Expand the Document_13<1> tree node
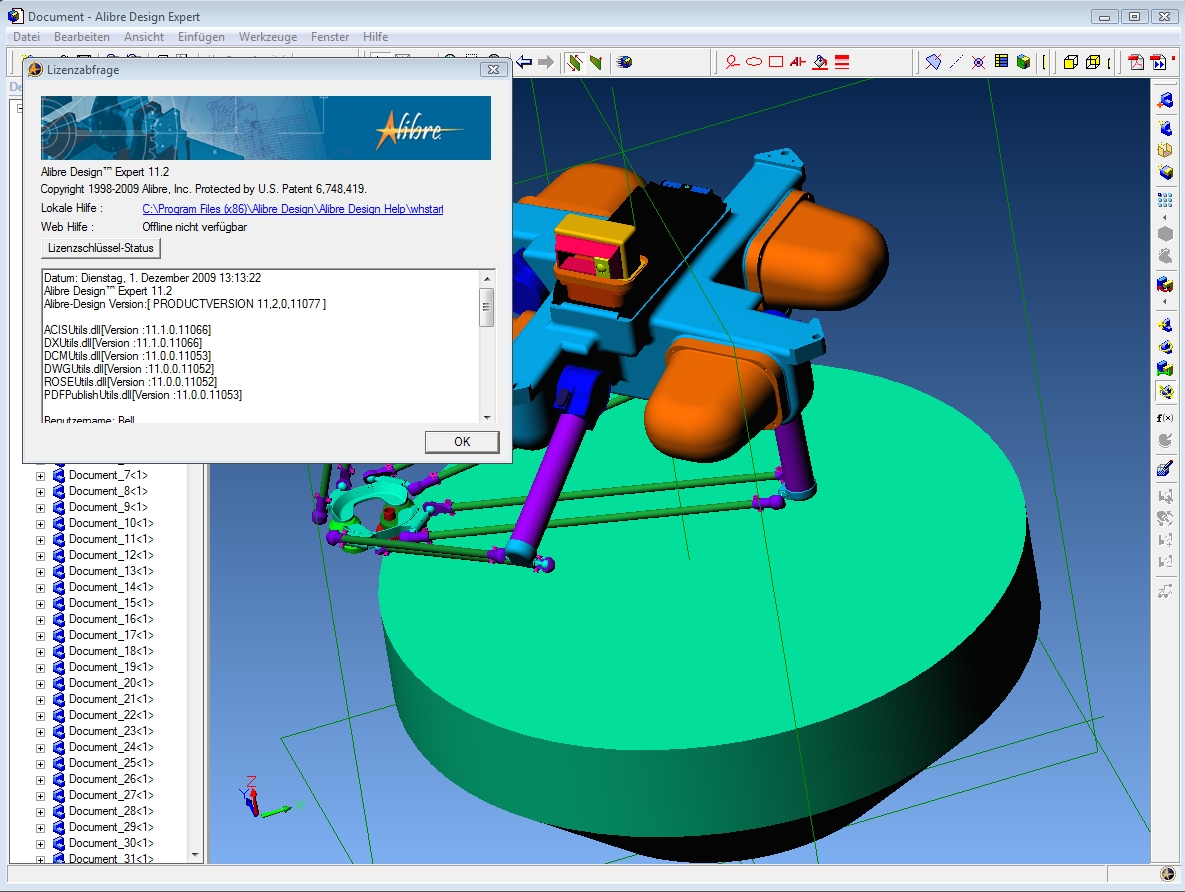This screenshot has height=892, width=1185. [41, 571]
